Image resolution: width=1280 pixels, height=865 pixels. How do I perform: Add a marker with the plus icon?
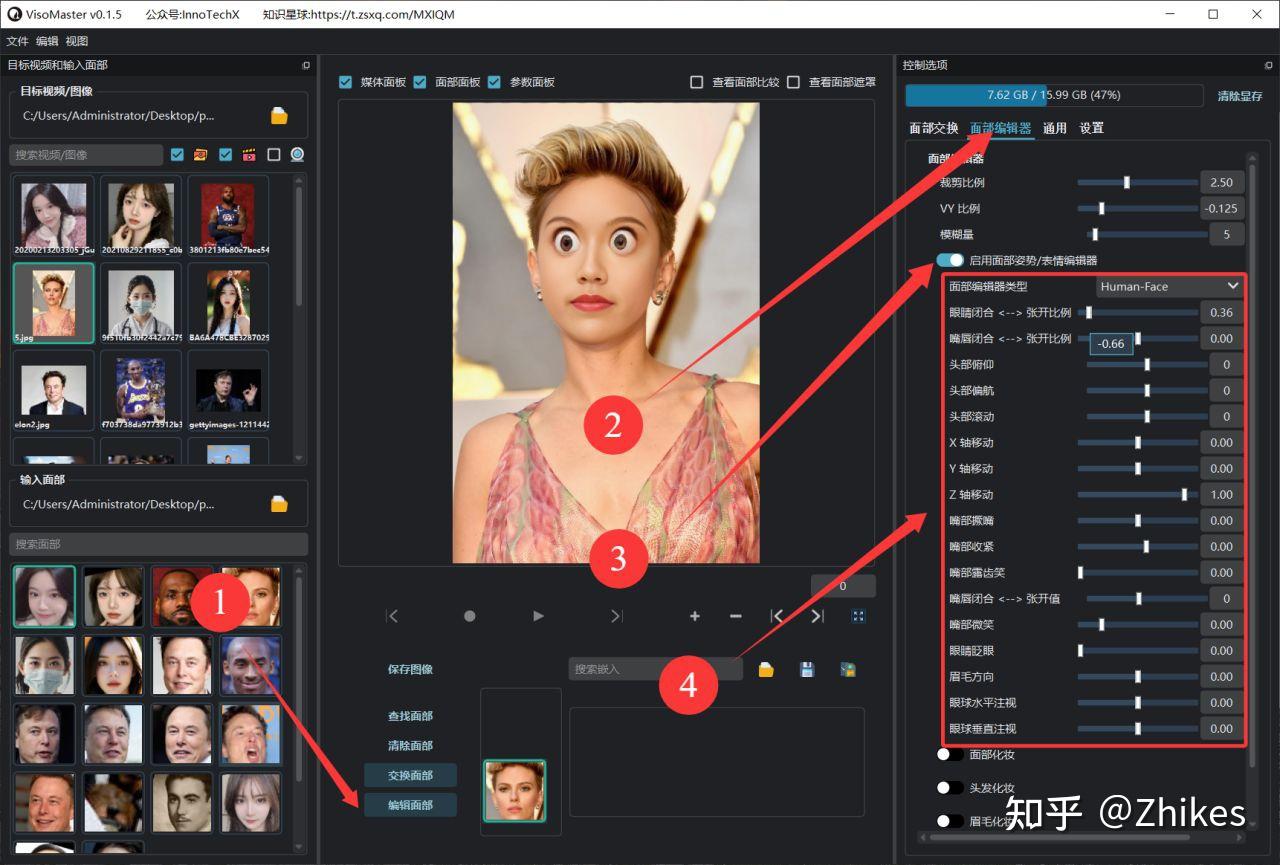[695, 616]
